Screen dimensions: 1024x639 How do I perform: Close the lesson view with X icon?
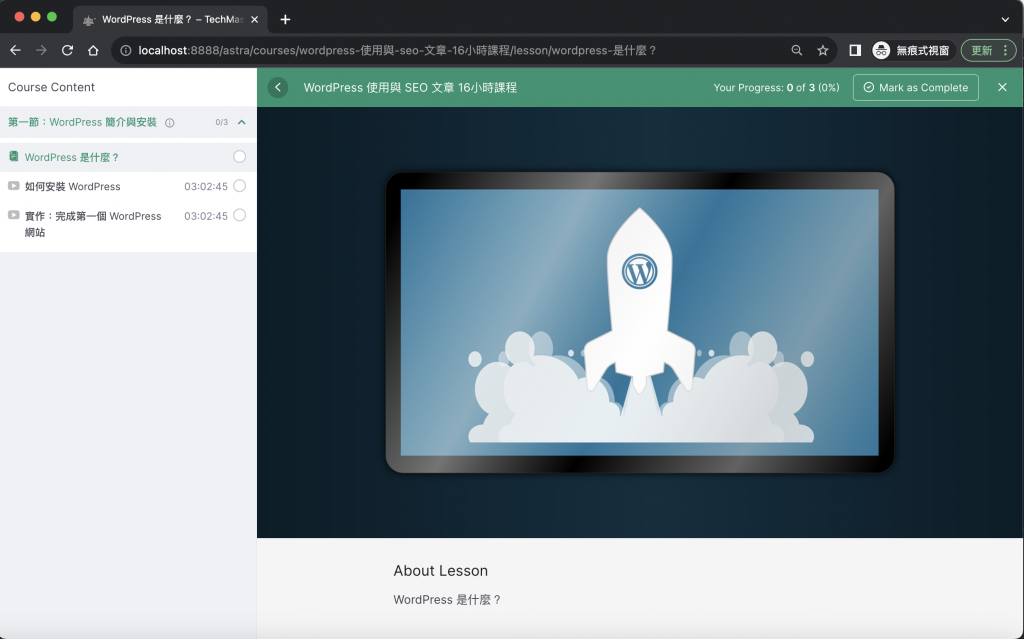click(1002, 88)
